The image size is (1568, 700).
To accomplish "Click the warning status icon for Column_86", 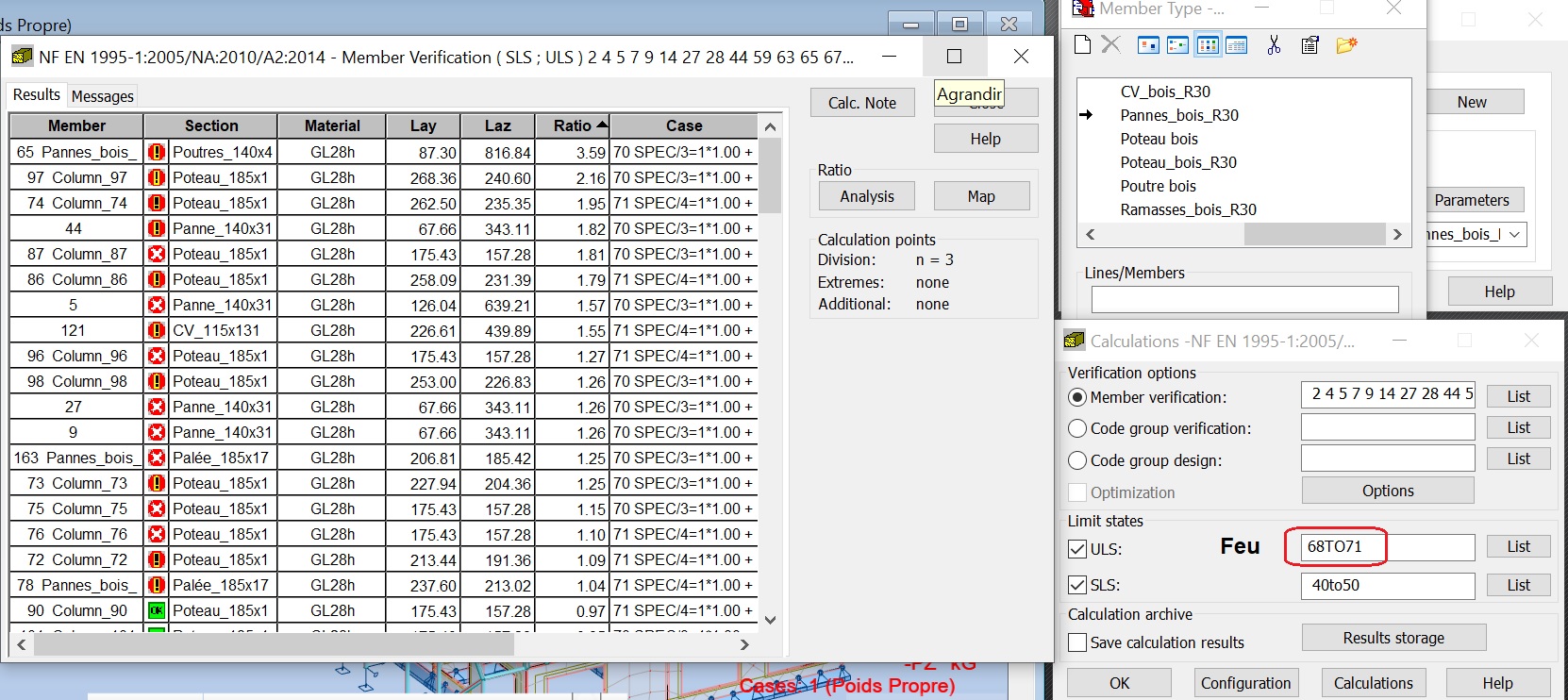I will tap(157, 279).
